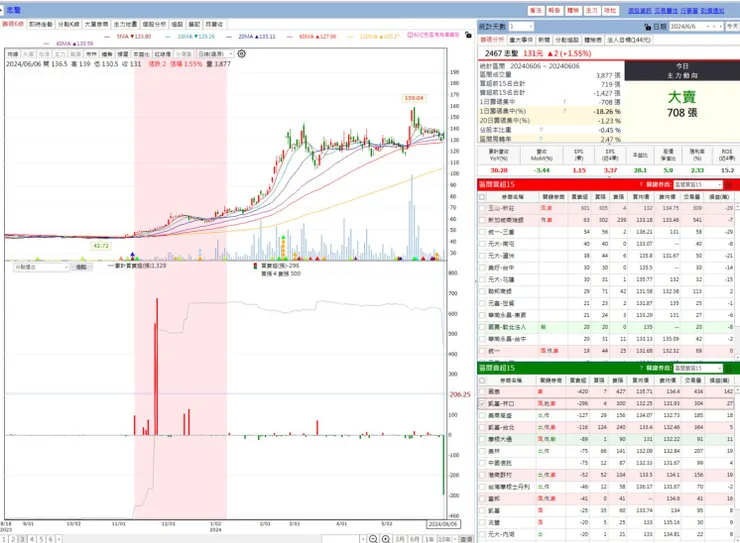Open the 日線(還原) period dropdown
This screenshot has height=543, width=740.
(x=231, y=54)
